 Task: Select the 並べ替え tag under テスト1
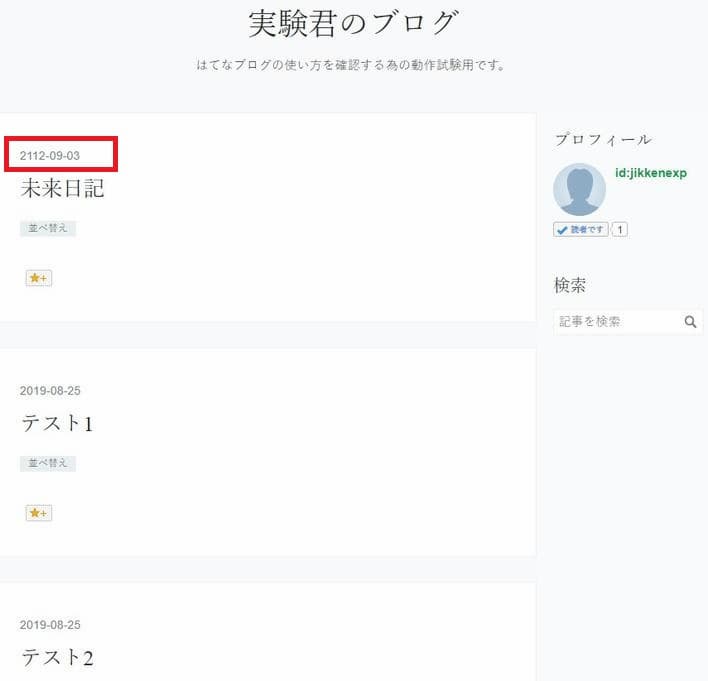pyautogui.click(x=48, y=463)
